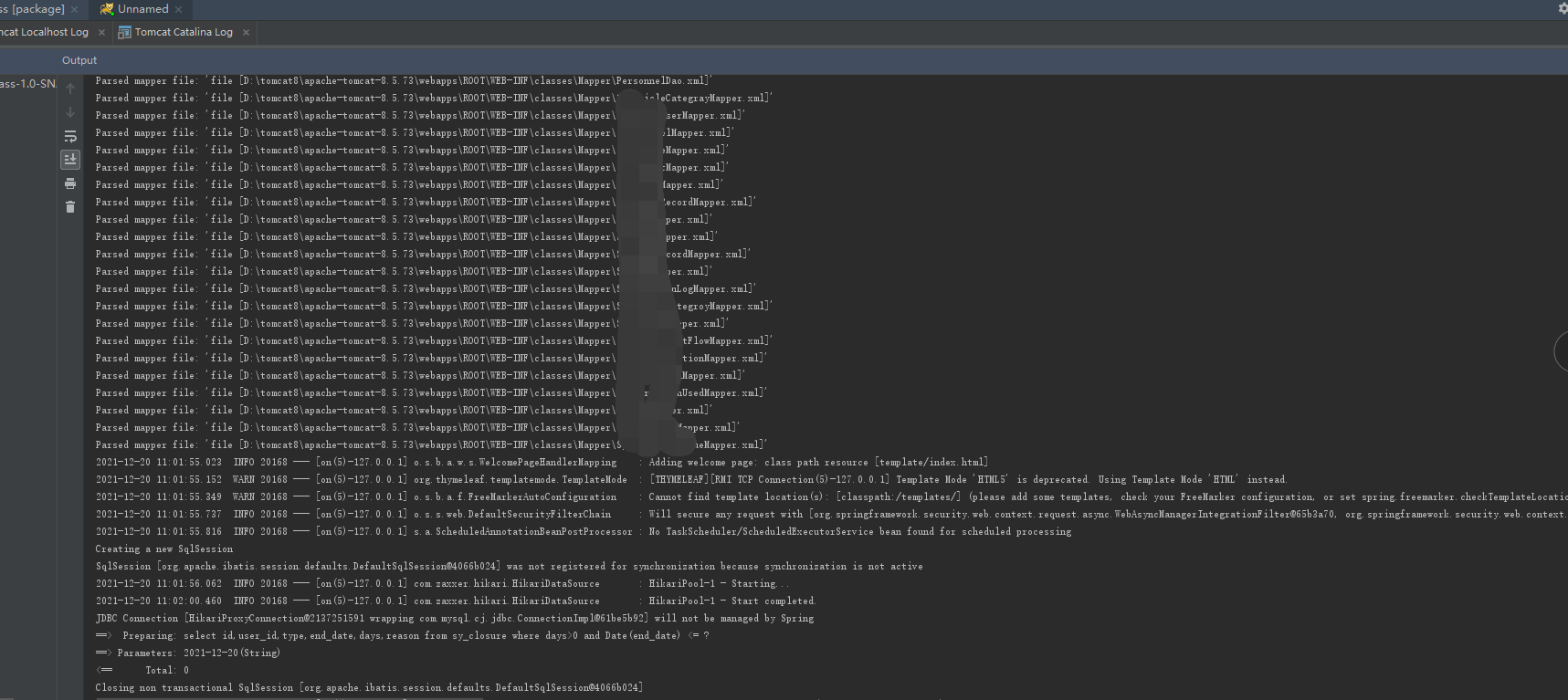1568x700 pixels.
Task: Click the log line ending in LogMapper.xml
Action: [426, 288]
